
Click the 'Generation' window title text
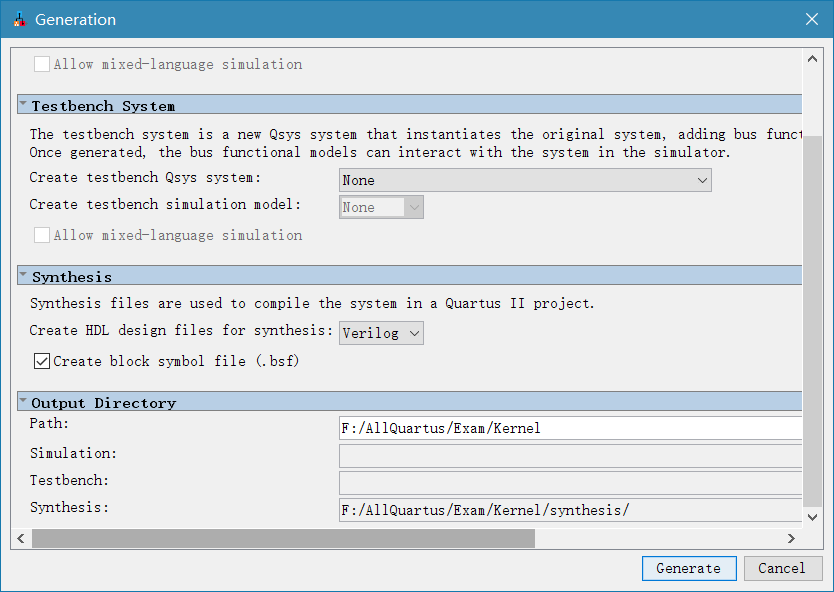click(x=75, y=20)
